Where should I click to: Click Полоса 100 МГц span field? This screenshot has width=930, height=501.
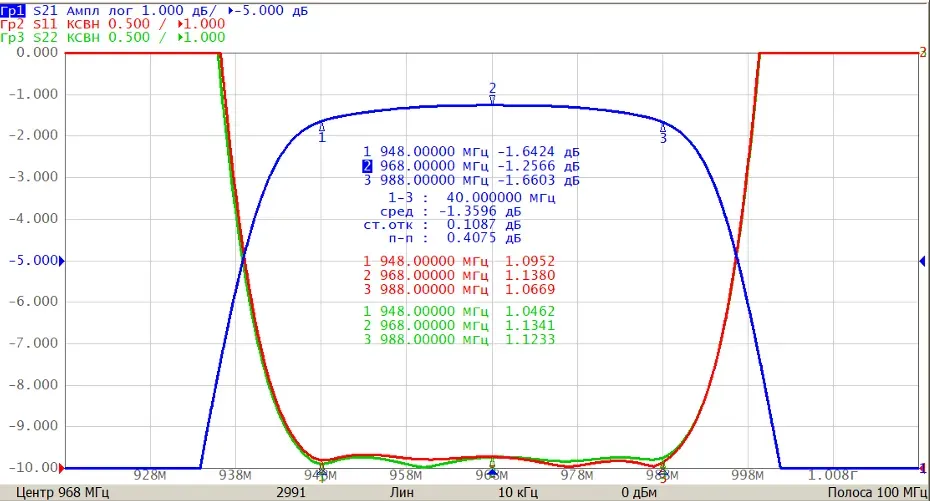click(x=878, y=493)
